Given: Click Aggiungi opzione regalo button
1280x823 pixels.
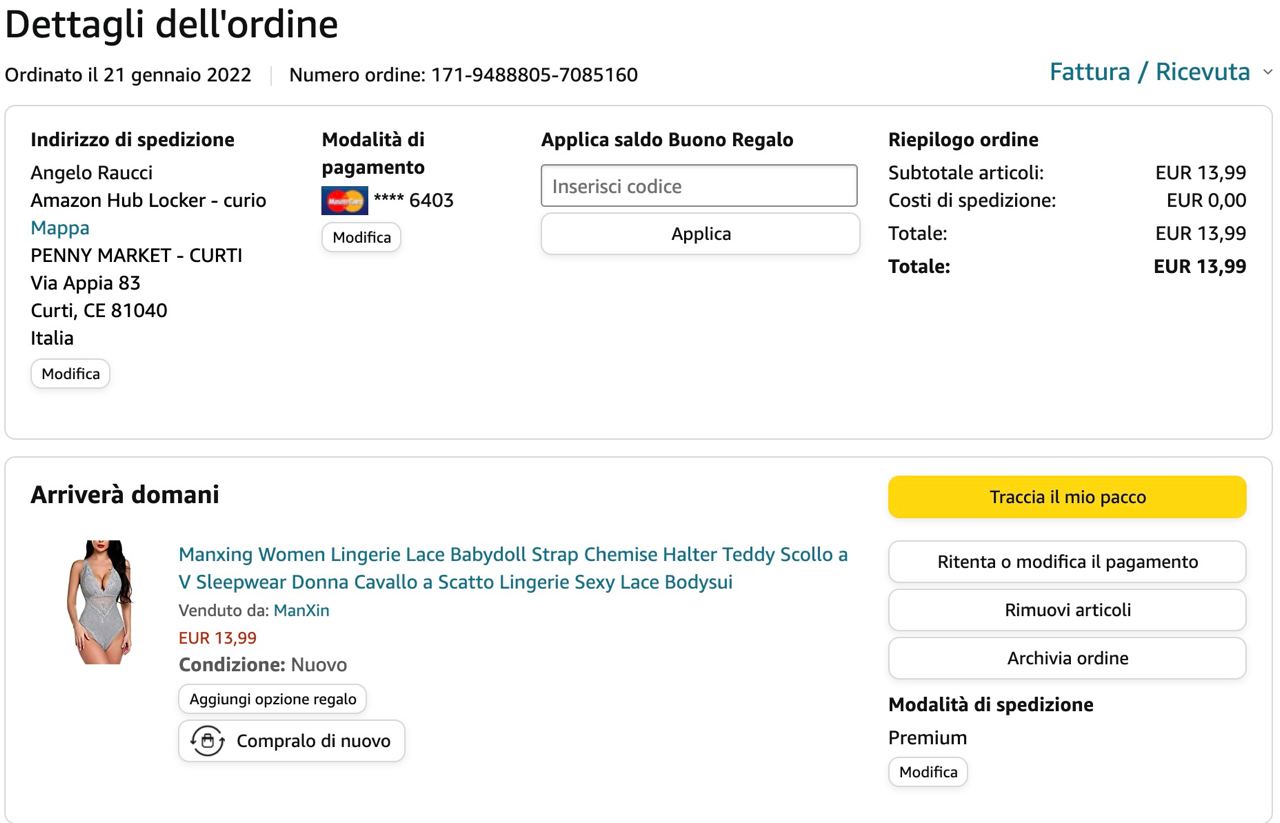Looking at the screenshot, I should [272, 699].
